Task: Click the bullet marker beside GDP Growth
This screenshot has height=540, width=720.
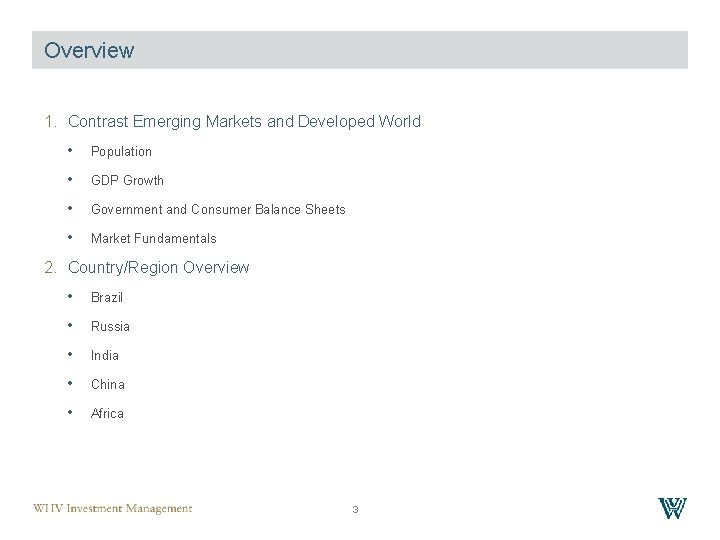Action: pos(71,180)
